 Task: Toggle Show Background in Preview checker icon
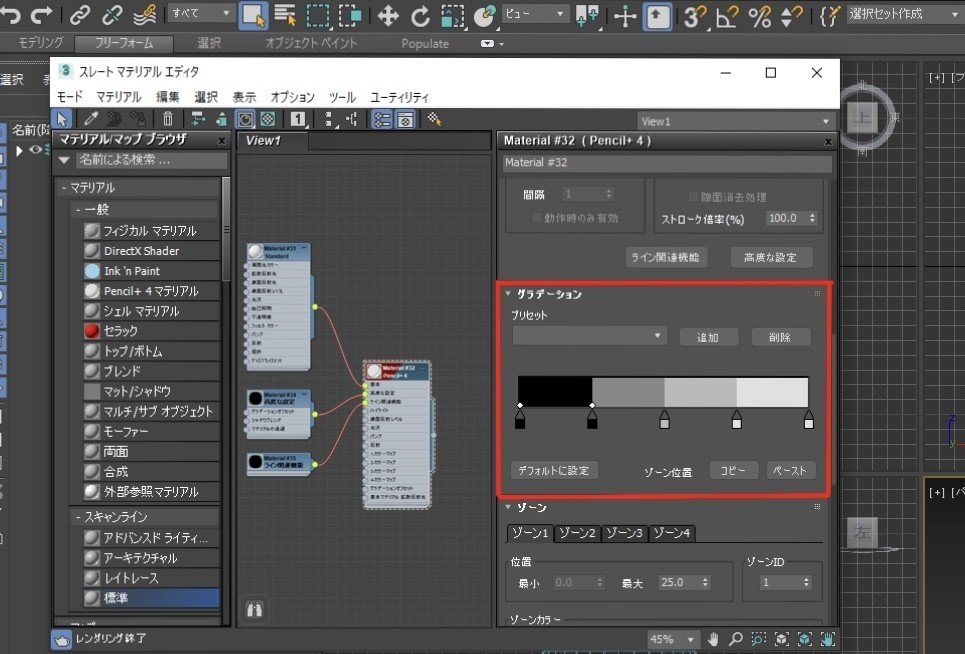(x=268, y=119)
